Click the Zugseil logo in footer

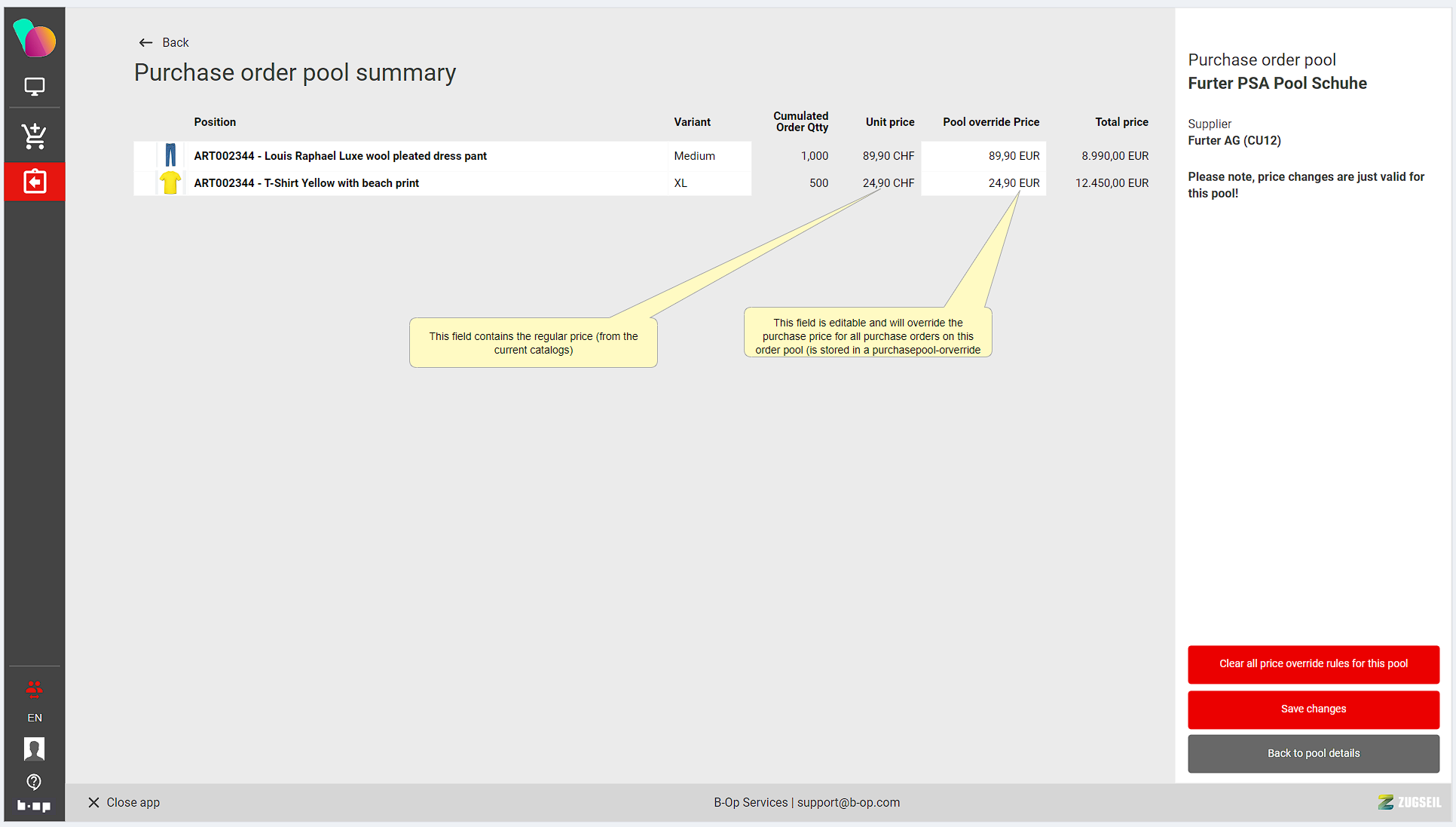pos(1409,802)
